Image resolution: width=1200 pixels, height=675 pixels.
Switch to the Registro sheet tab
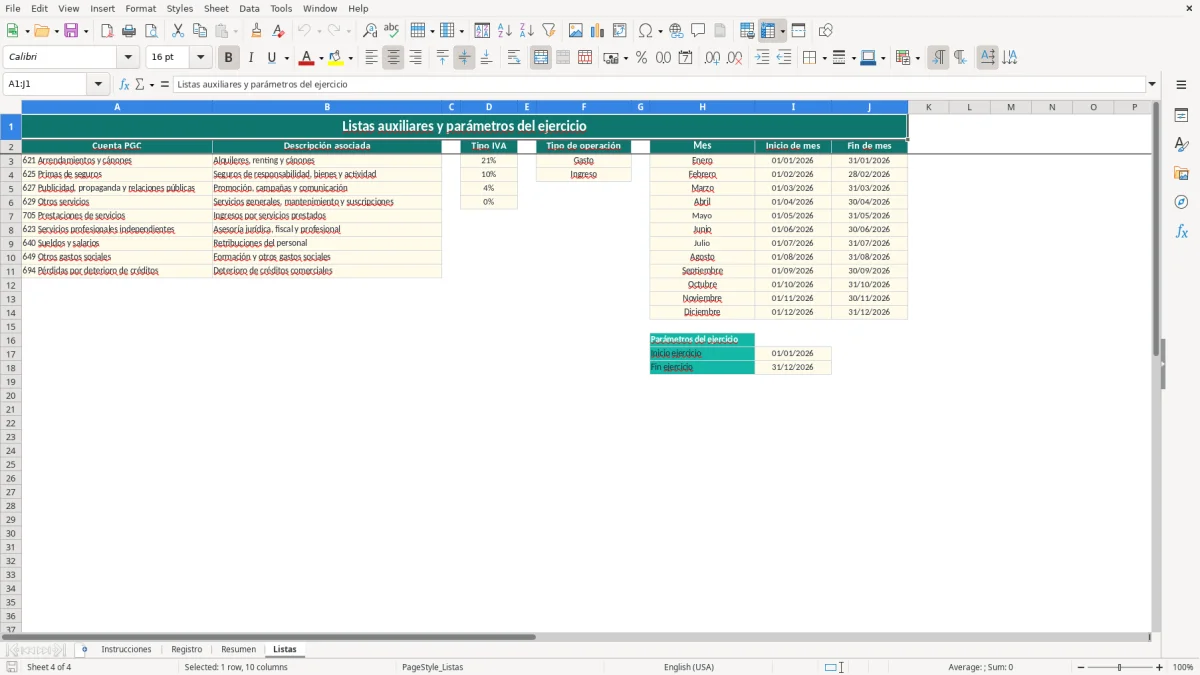tap(186, 649)
